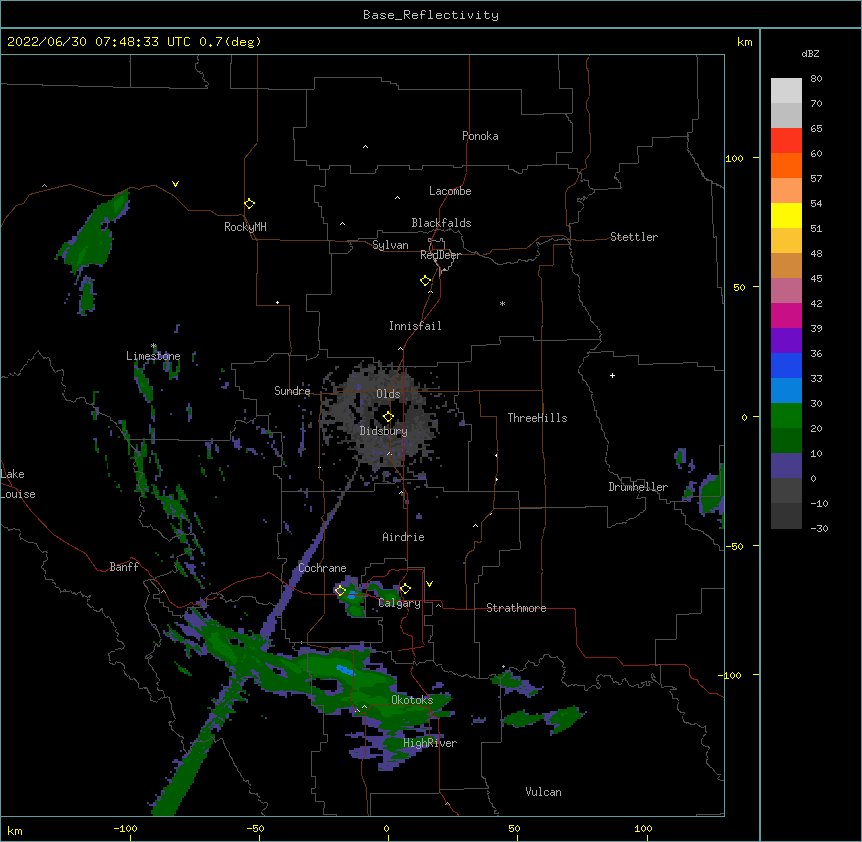The width and height of the screenshot is (862, 842).
Task: Click the Okotoks label
Action: [412, 700]
